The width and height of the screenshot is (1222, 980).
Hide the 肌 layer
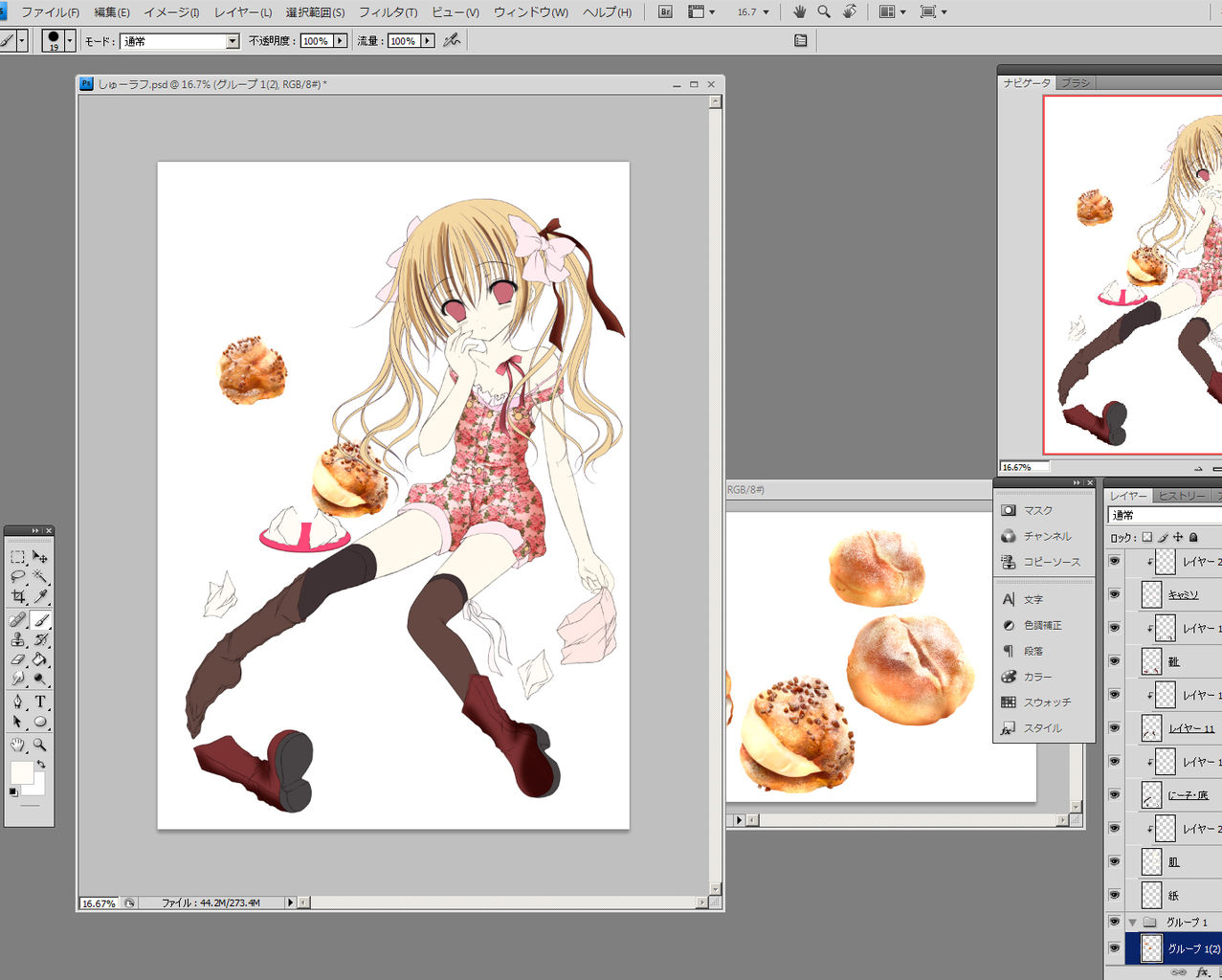[1114, 862]
